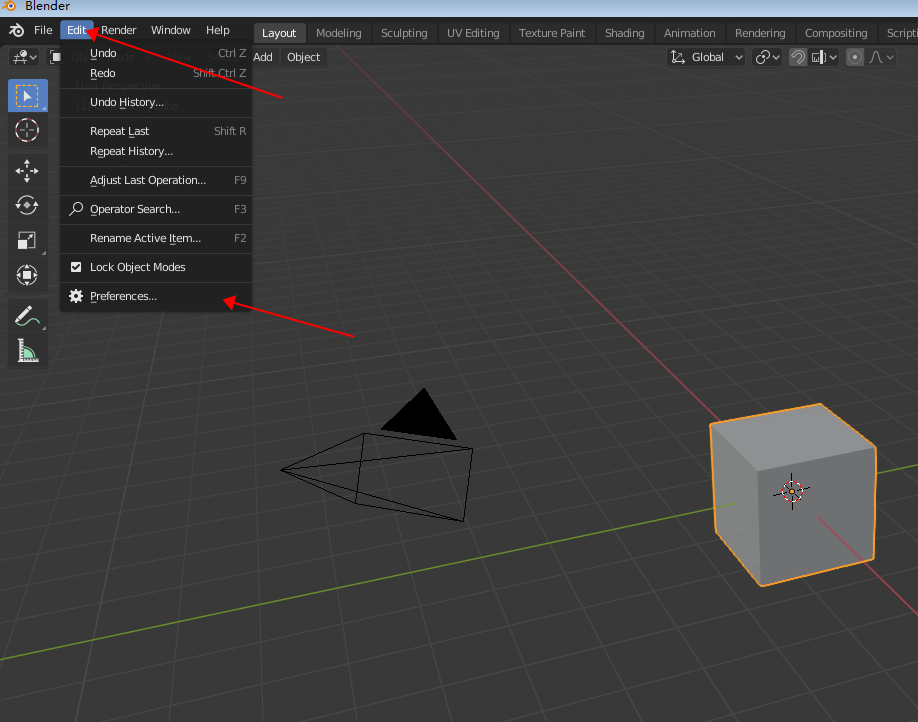918x722 pixels.
Task: Activate the Annotate pencil tool
Action: coord(27,317)
